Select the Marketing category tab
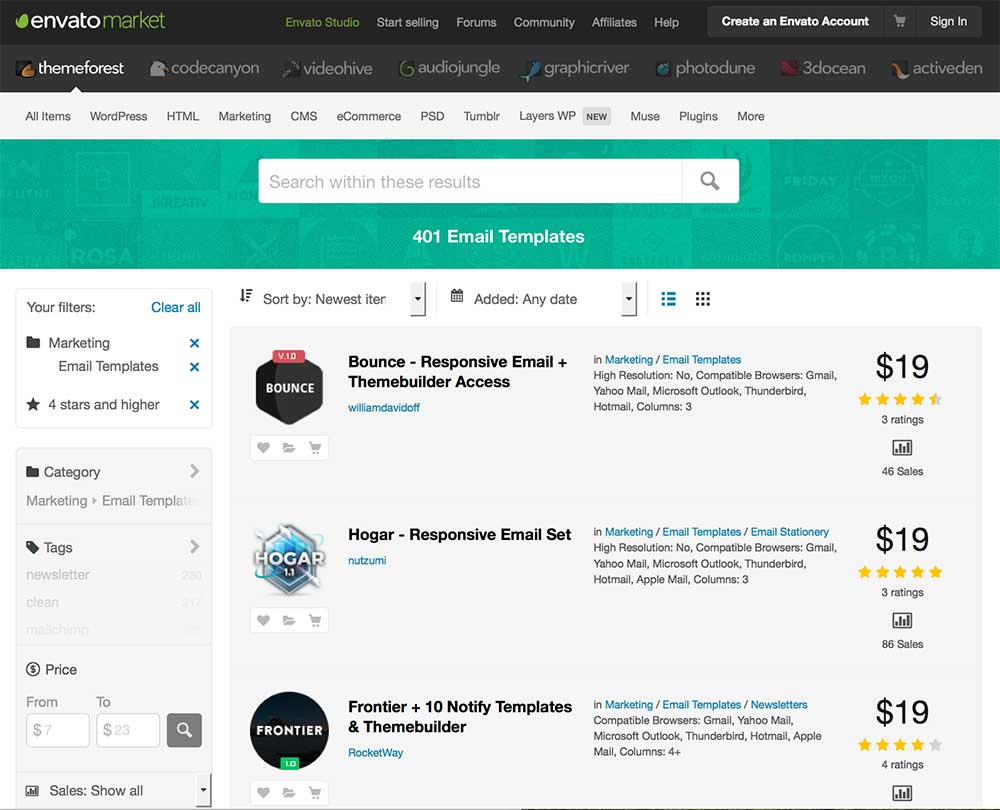The height and width of the screenshot is (810, 1000). click(245, 116)
